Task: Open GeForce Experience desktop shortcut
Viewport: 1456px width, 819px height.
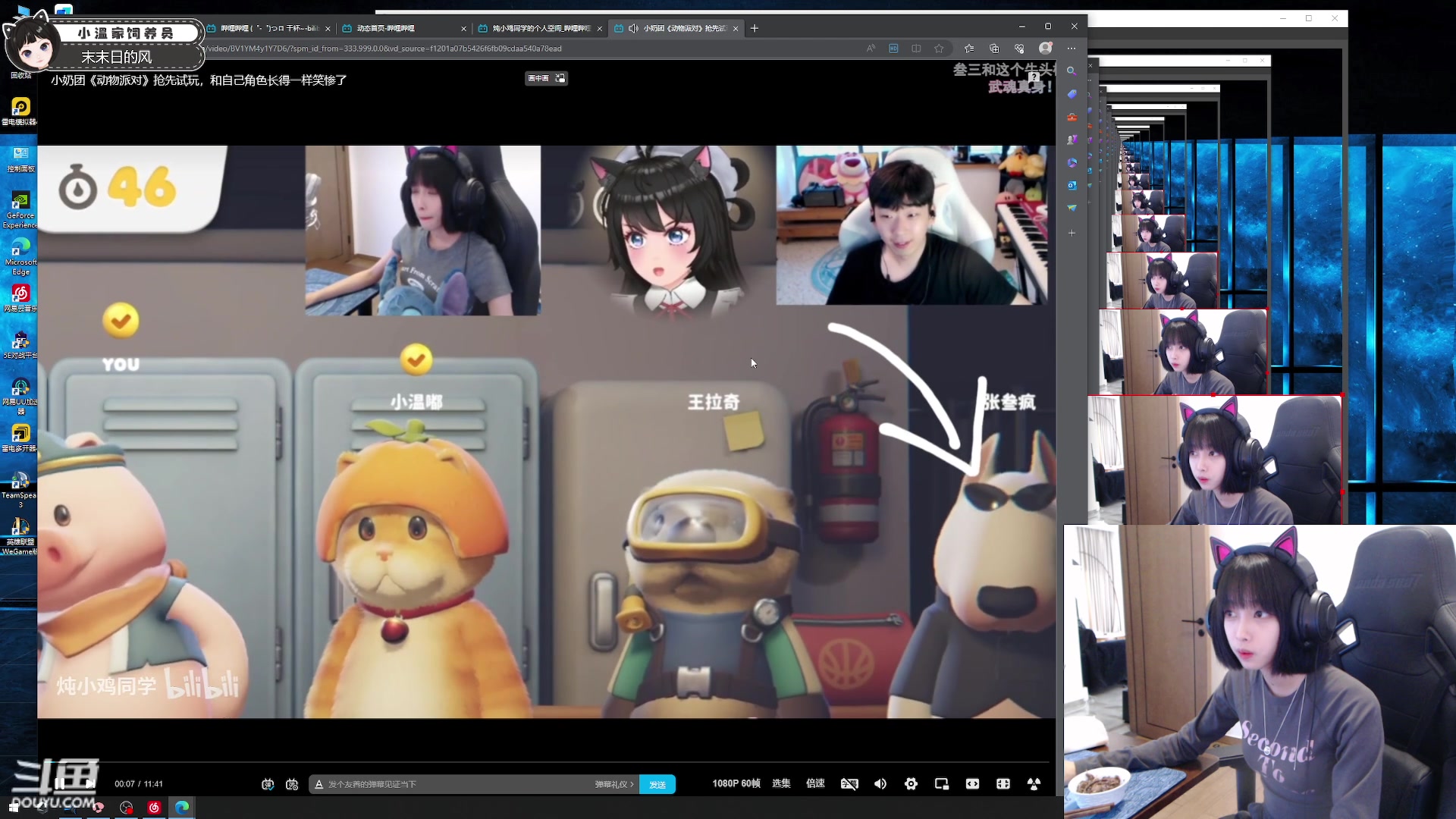Action: 20,210
